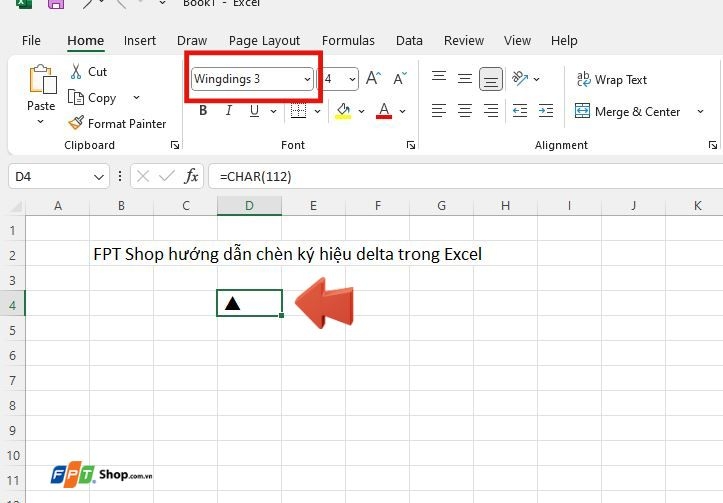Click the Save icon in title bar
The image size is (723, 503).
click(x=56, y=4)
